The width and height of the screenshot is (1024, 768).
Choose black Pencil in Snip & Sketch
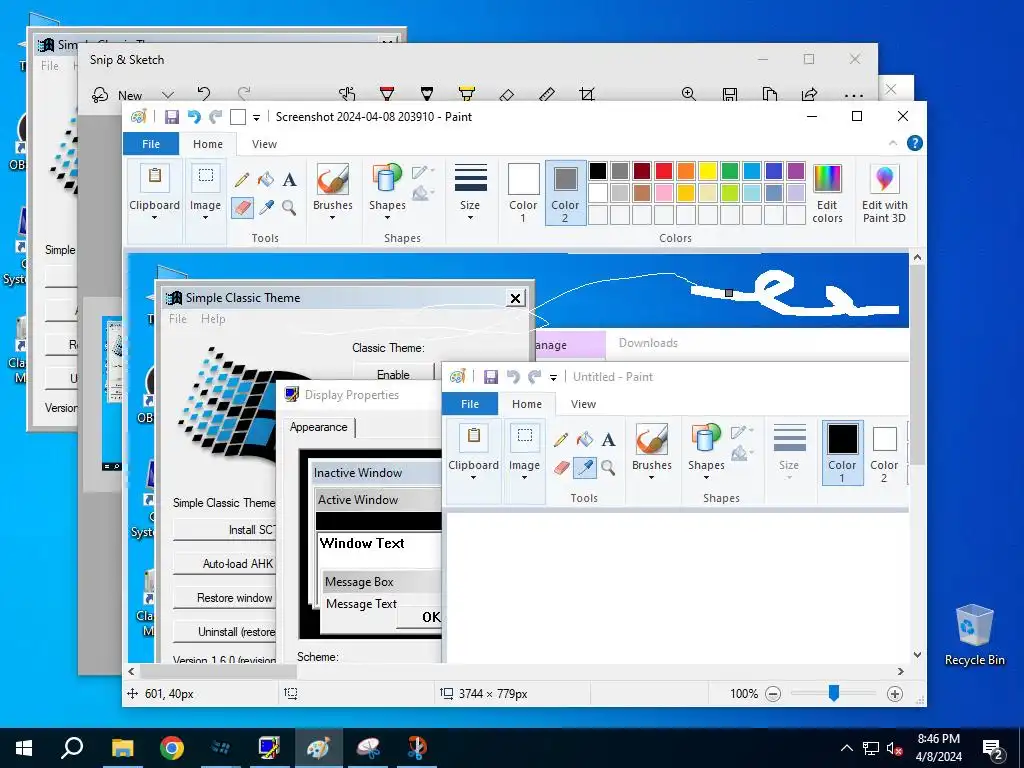tap(427, 94)
